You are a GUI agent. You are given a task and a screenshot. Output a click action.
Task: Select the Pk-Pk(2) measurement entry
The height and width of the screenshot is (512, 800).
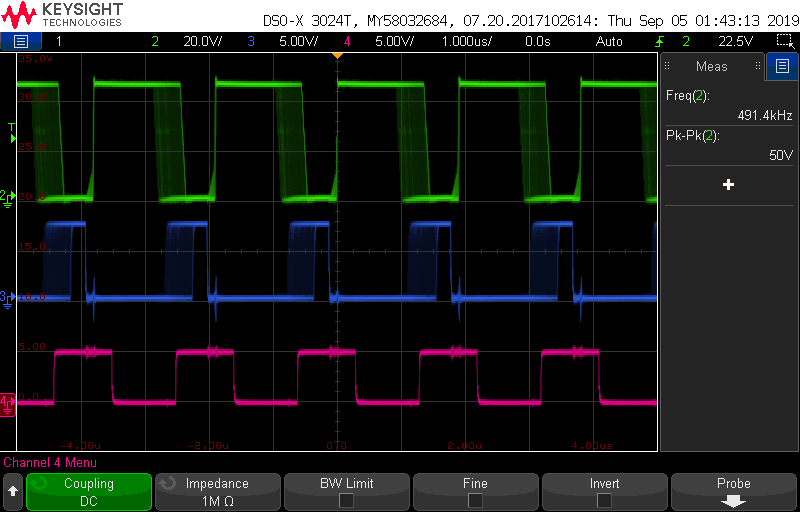coord(692,136)
